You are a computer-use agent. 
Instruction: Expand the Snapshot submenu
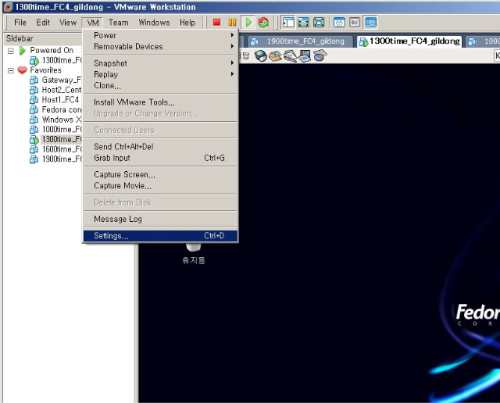click(x=160, y=63)
